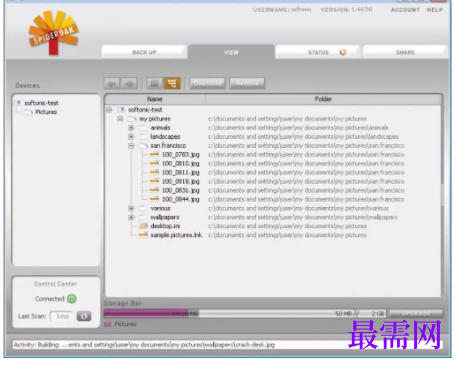The width and height of the screenshot is (460, 366).
Task: Click my pictures folder path text
Action: coord(287,119)
